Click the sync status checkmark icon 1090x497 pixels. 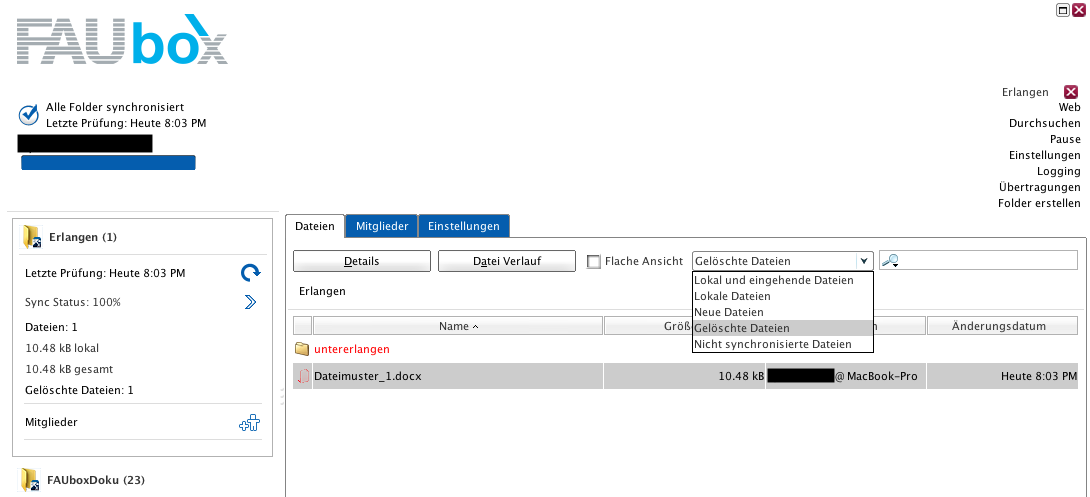point(29,115)
